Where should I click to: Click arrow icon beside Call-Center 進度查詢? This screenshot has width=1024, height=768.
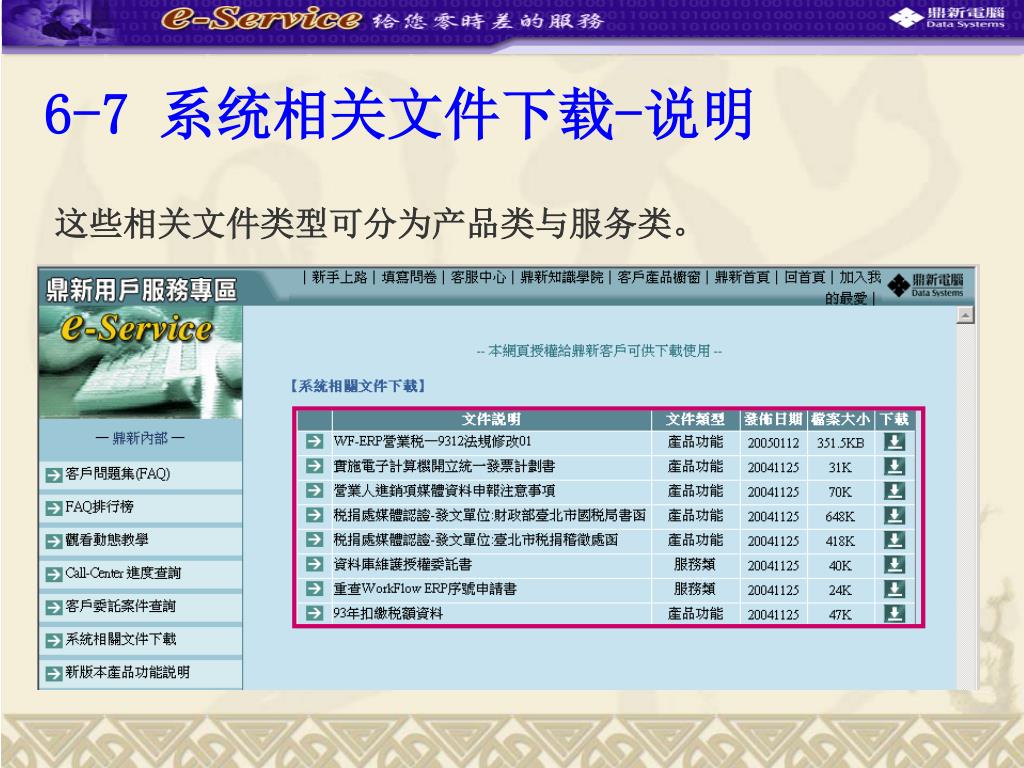point(54,575)
